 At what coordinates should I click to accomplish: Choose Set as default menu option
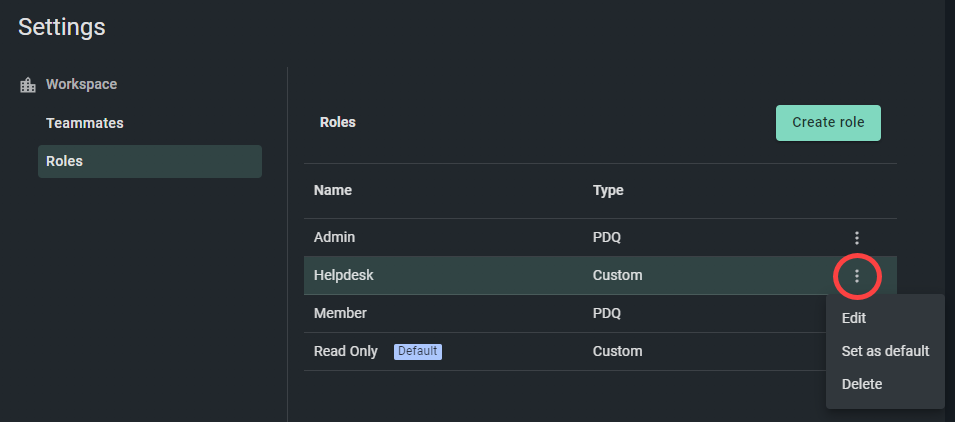point(885,351)
